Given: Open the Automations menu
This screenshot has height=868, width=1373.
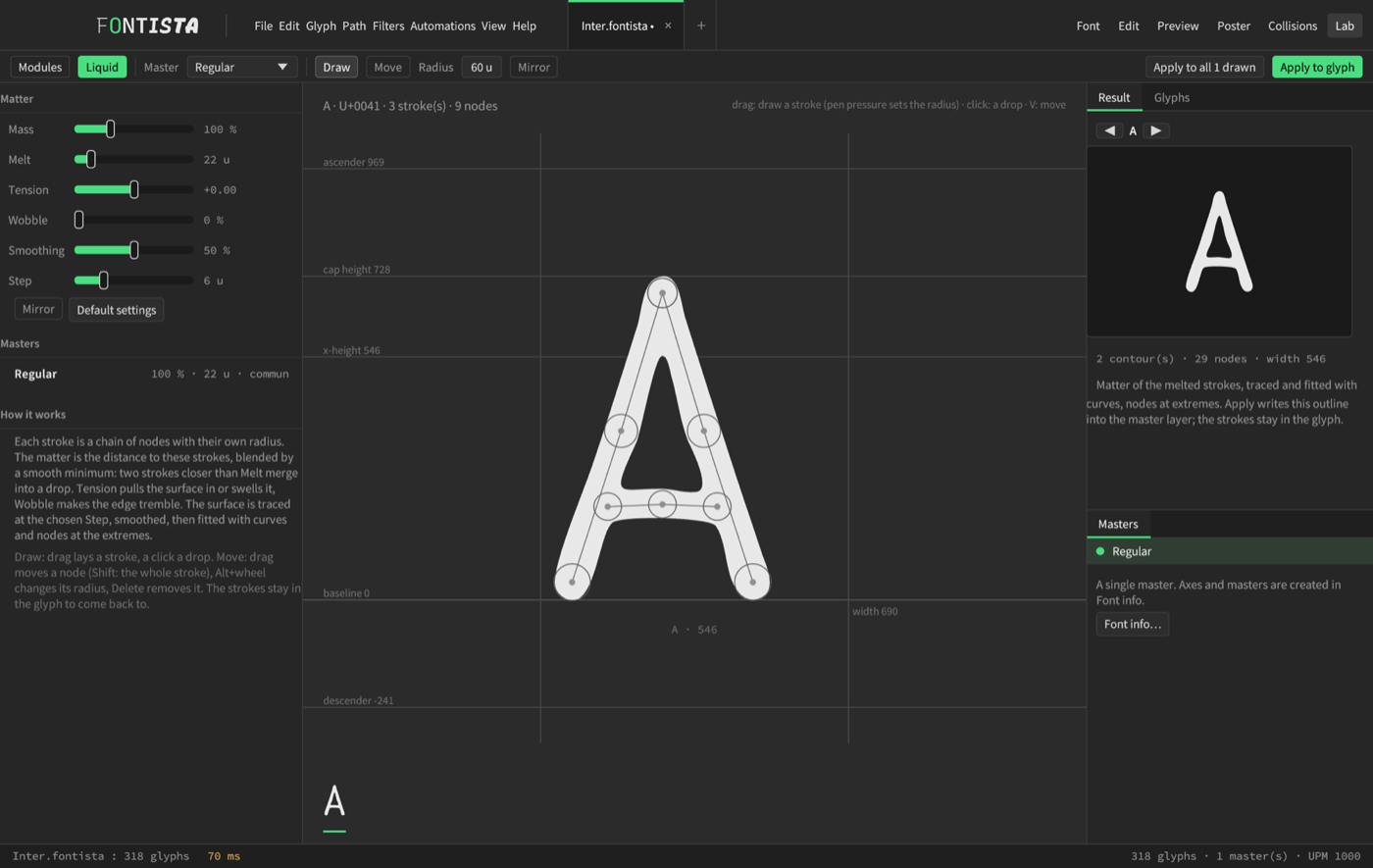Looking at the screenshot, I should point(442,26).
